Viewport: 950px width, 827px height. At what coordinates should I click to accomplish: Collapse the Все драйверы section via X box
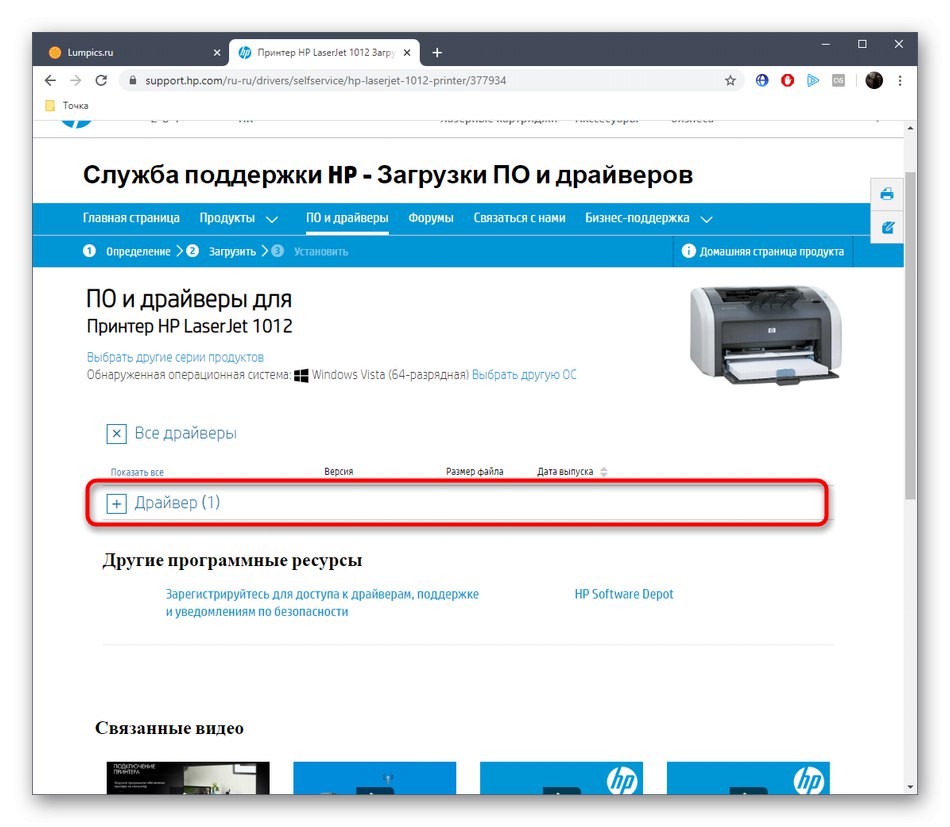point(116,433)
